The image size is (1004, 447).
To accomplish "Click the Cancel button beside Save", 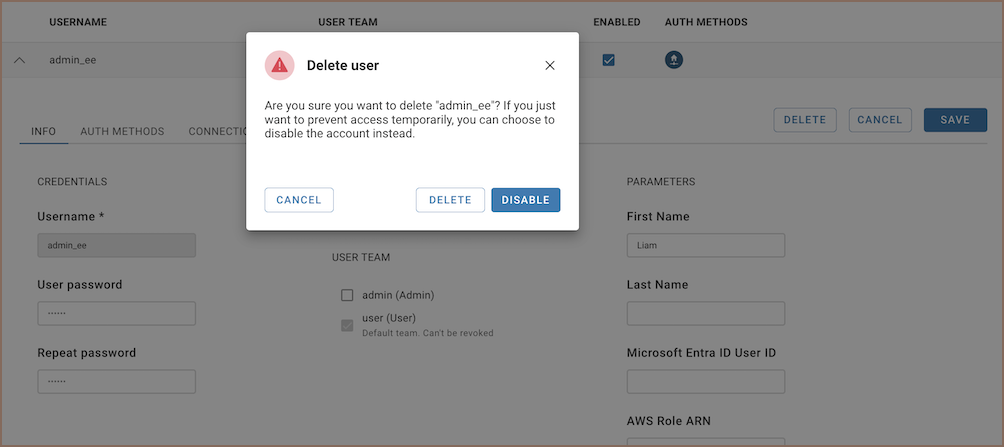I will click(880, 120).
